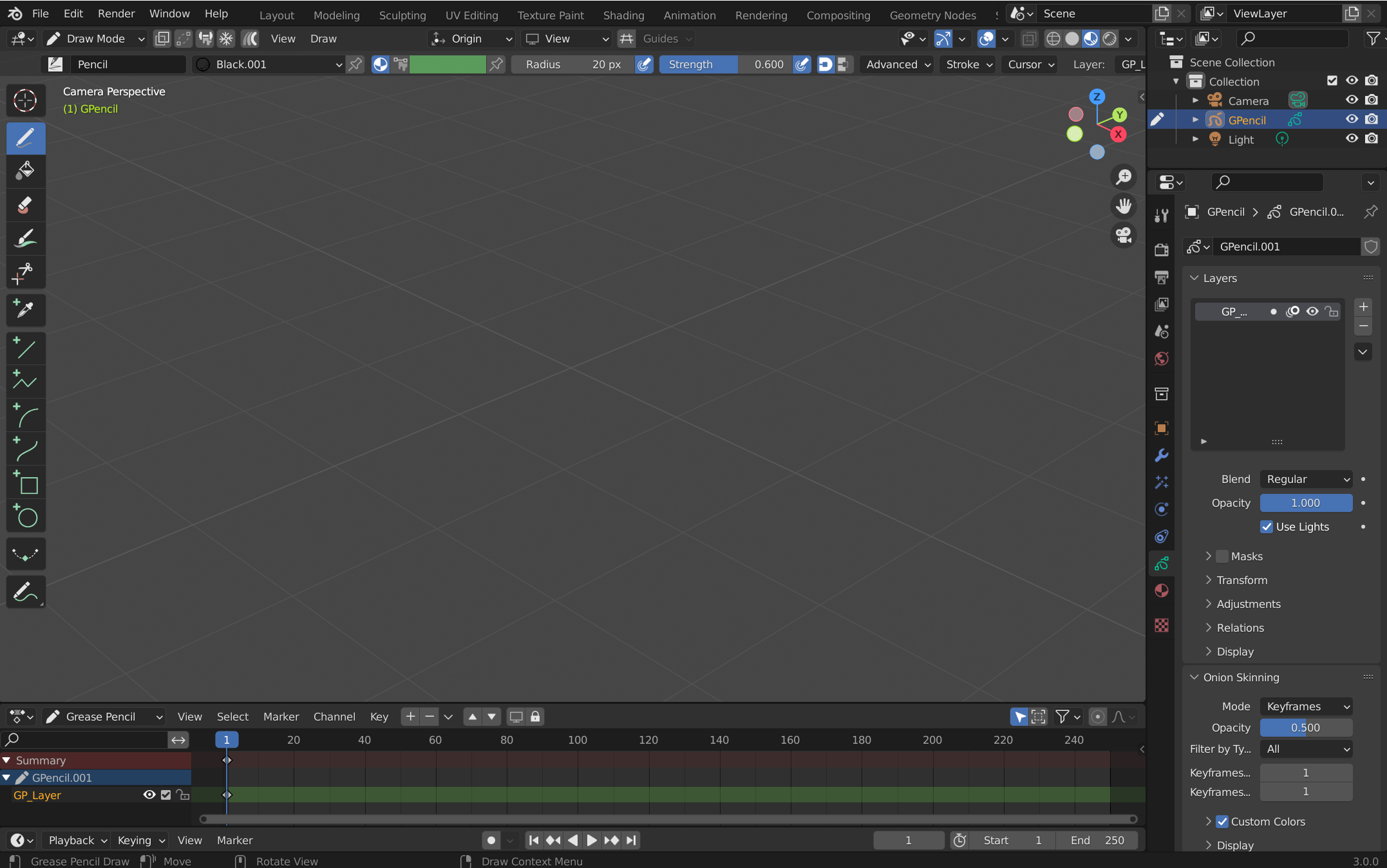
Task: Open the Modifier Properties tab
Action: [1162, 455]
